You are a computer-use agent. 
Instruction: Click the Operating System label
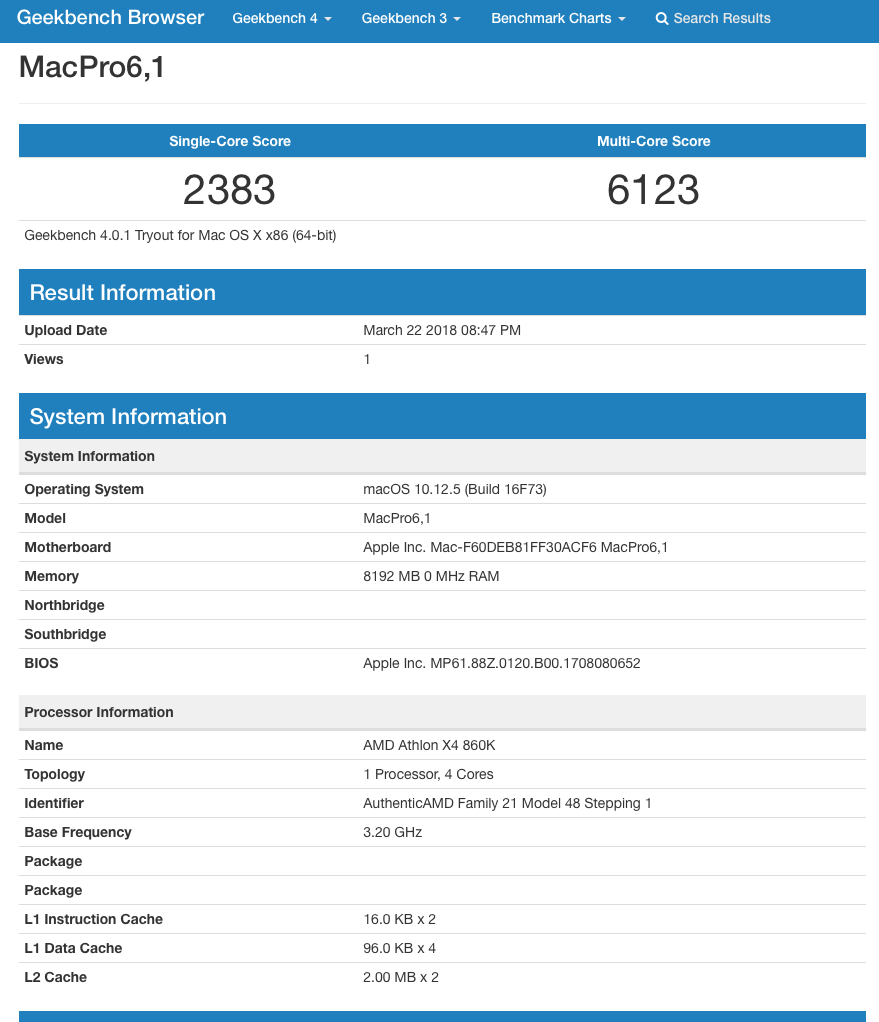coord(84,489)
